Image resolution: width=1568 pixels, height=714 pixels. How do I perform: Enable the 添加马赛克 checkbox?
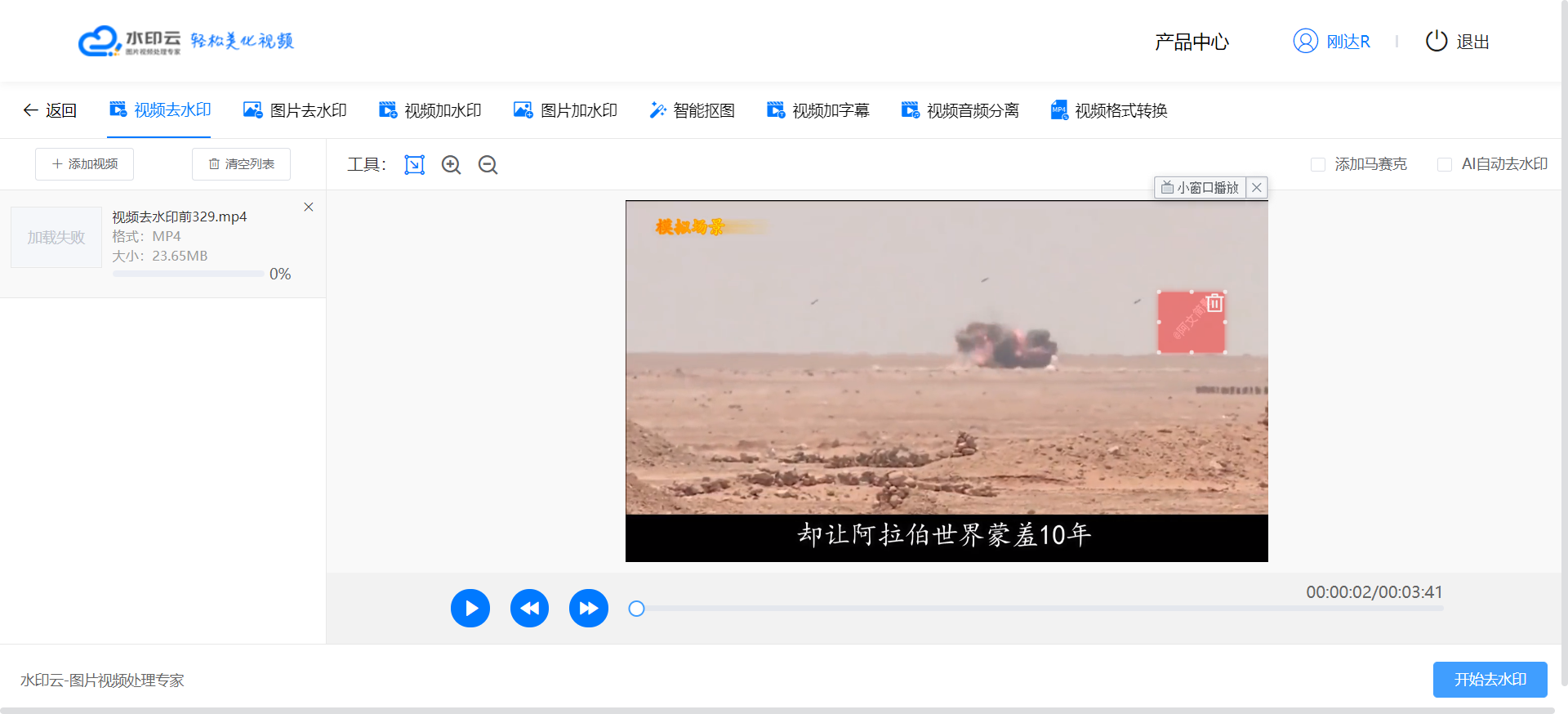point(1318,164)
